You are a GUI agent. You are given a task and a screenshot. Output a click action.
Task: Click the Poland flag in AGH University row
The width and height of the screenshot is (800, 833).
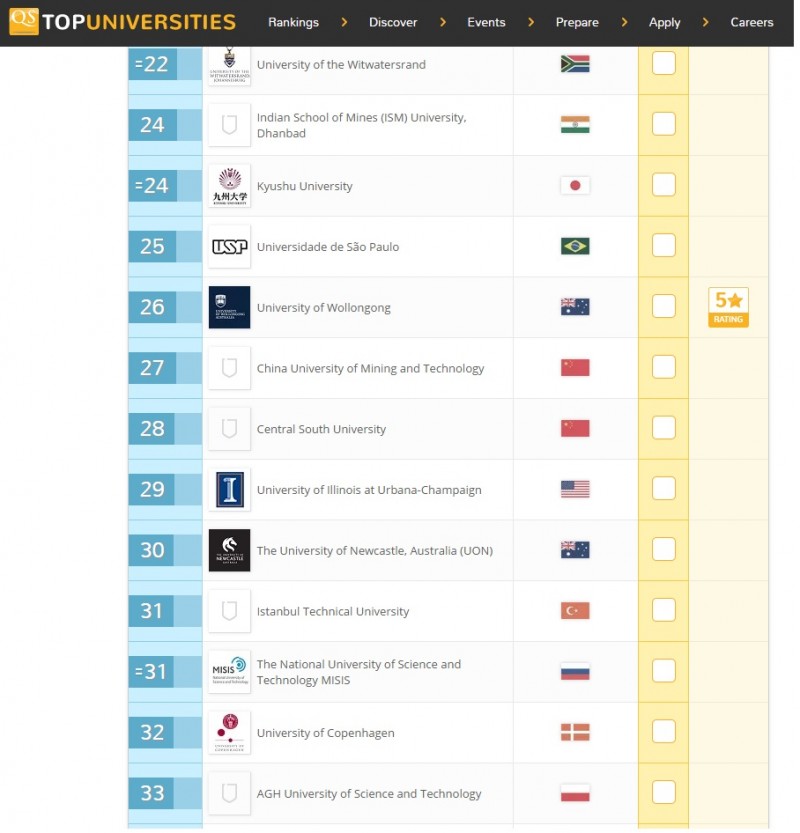(575, 793)
